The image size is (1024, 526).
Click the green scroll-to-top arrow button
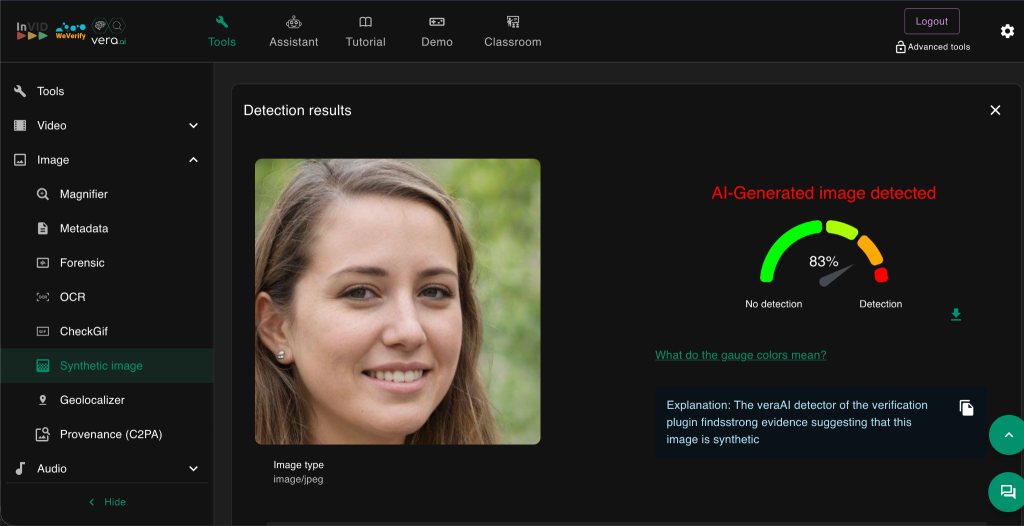[x=1008, y=435]
